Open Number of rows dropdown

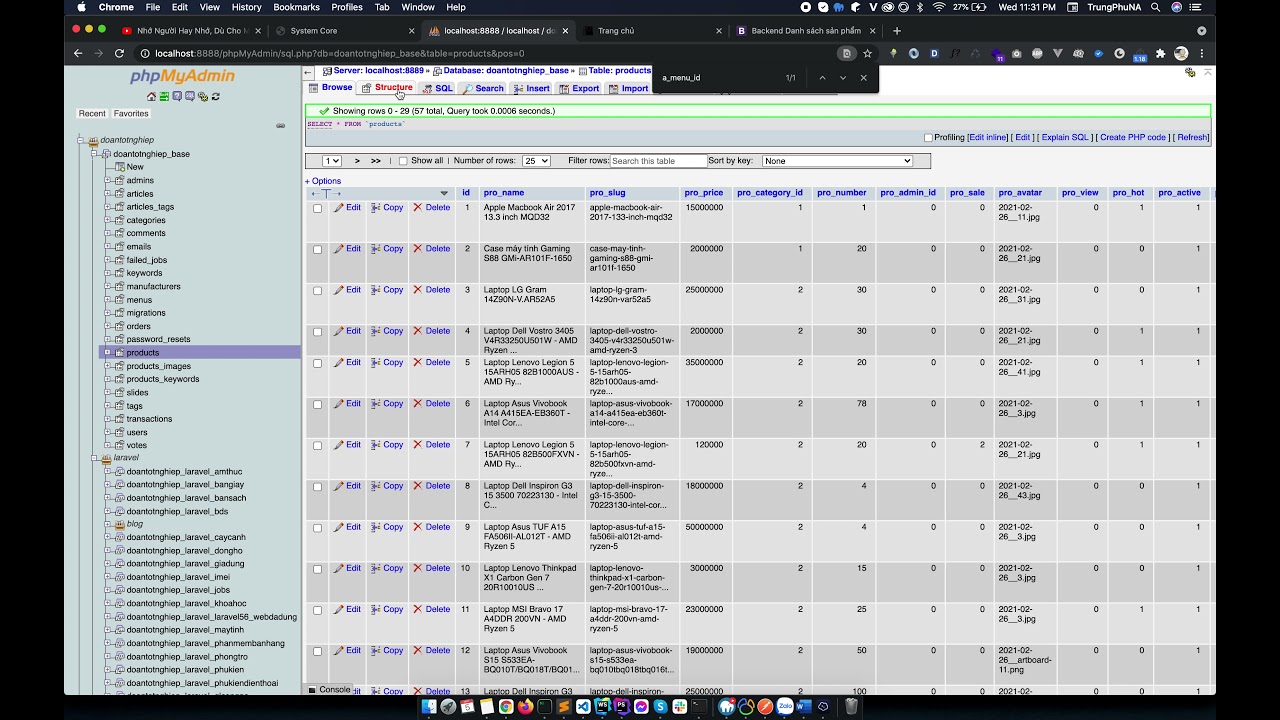point(536,161)
